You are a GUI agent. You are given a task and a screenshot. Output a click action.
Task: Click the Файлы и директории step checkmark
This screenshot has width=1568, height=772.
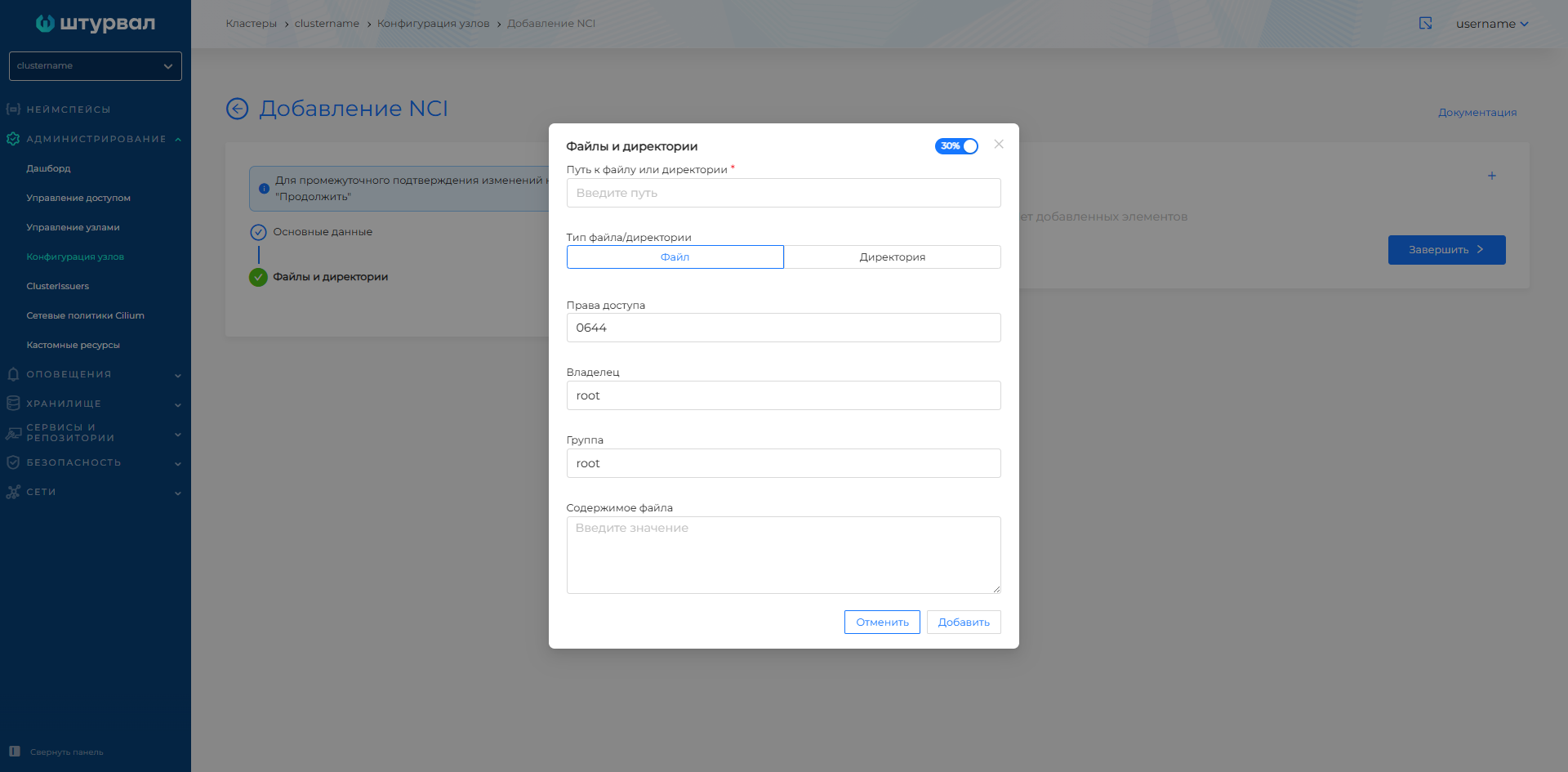(x=259, y=277)
